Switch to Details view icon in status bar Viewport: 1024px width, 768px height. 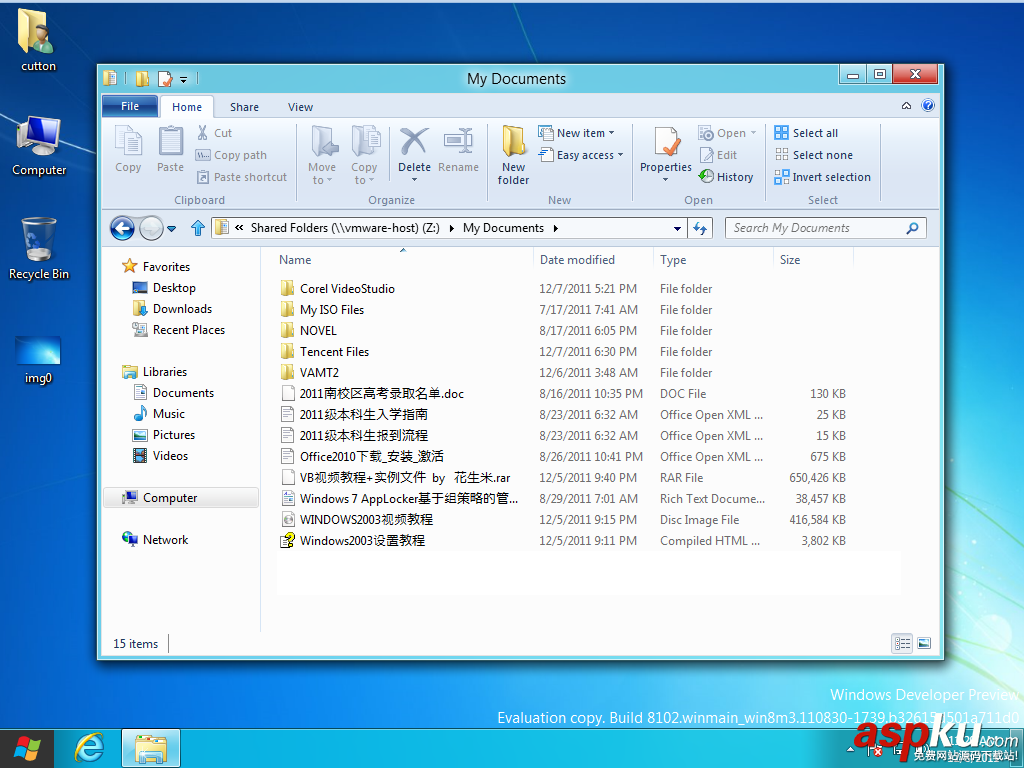pyautogui.click(x=903, y=643)
